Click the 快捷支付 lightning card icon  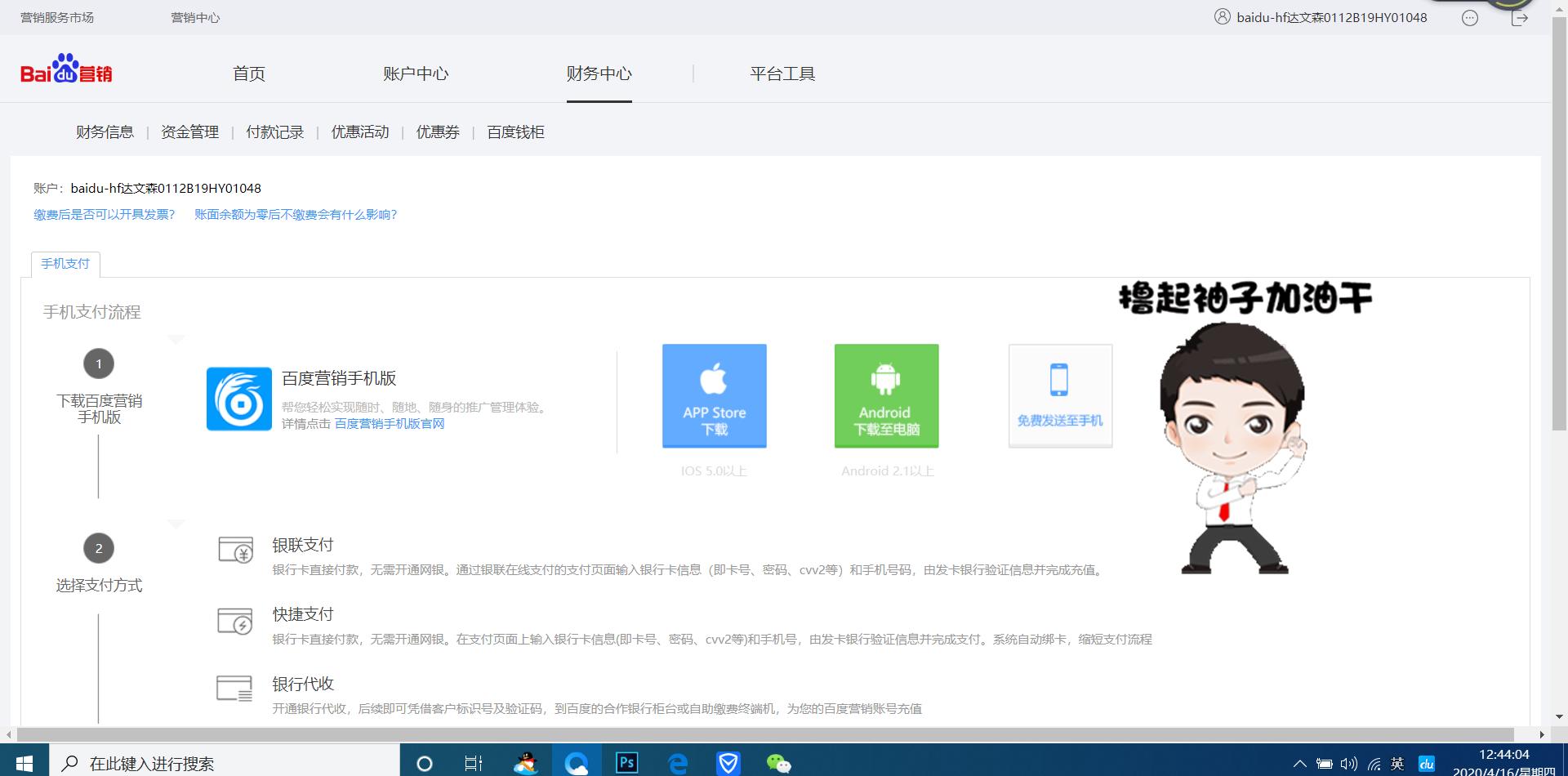tap(236, 622)
